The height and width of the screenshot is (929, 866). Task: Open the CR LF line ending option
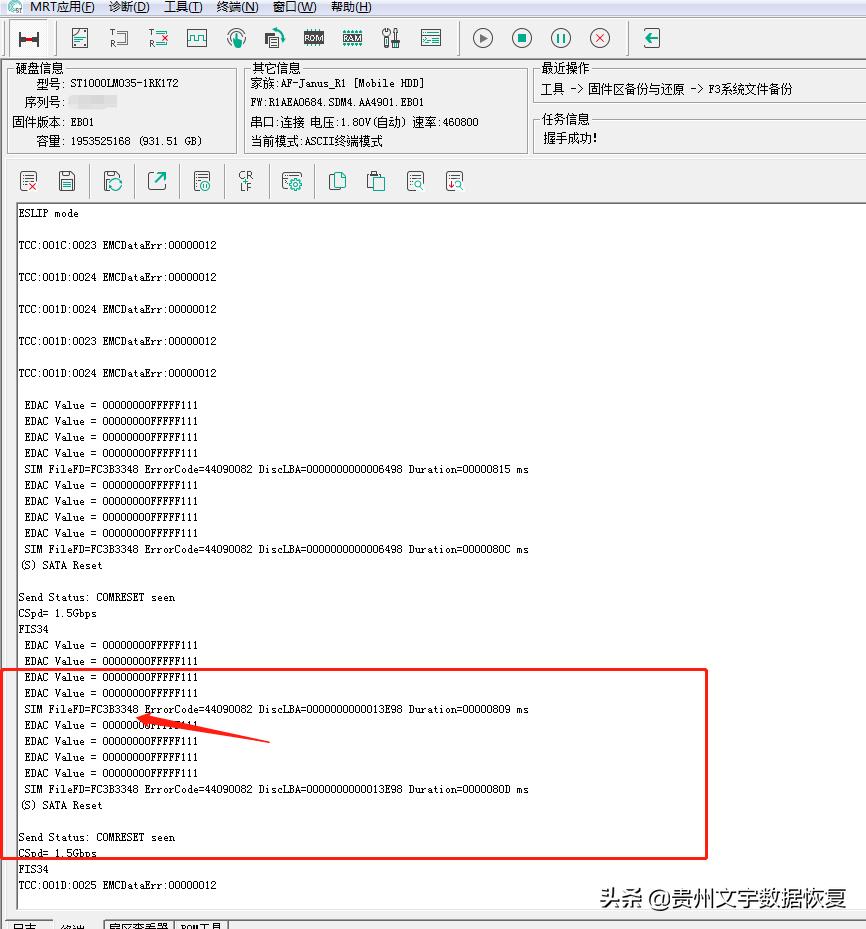point(246,181)
